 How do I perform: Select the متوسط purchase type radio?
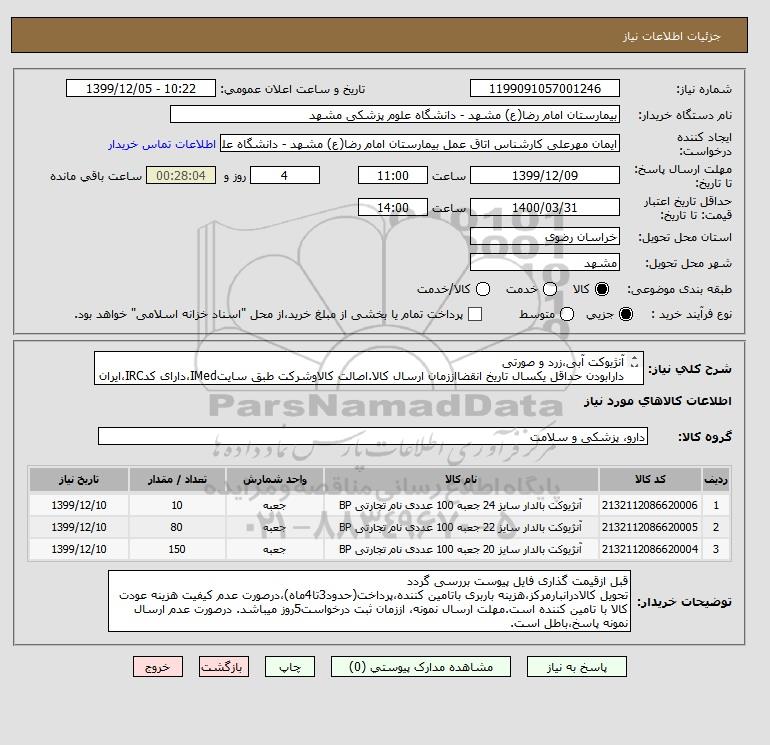coord(567,314)
